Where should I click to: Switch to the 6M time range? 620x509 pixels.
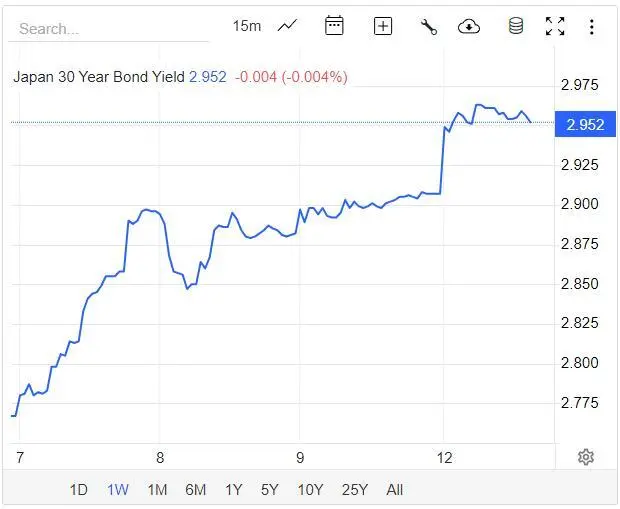coord(195,490)
